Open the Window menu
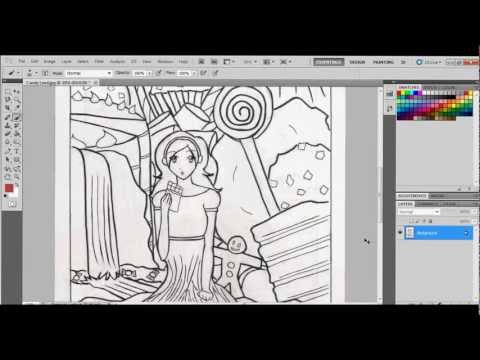This screenshot has height=360, width=480. pyautogui.click(x=165, y=62)
